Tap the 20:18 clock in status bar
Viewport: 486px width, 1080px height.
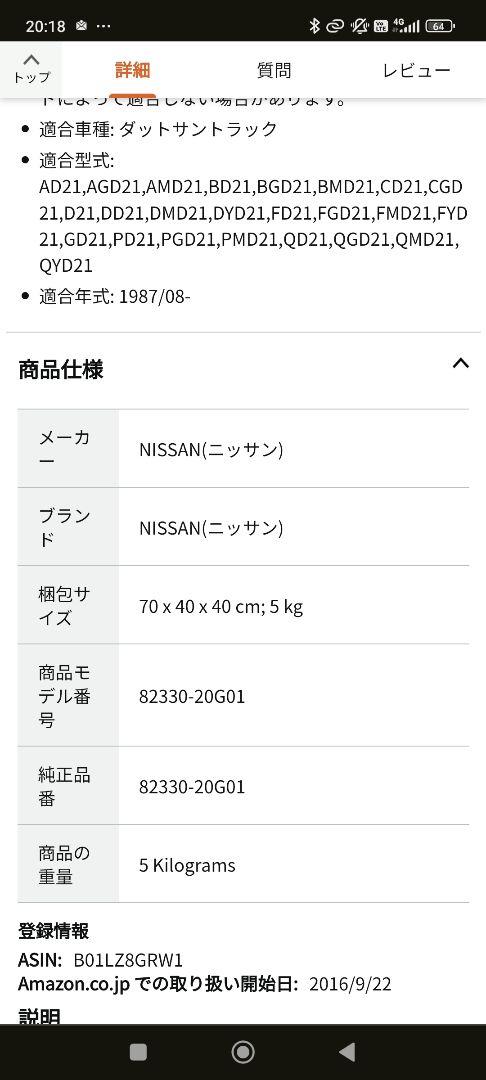(45, 26)
